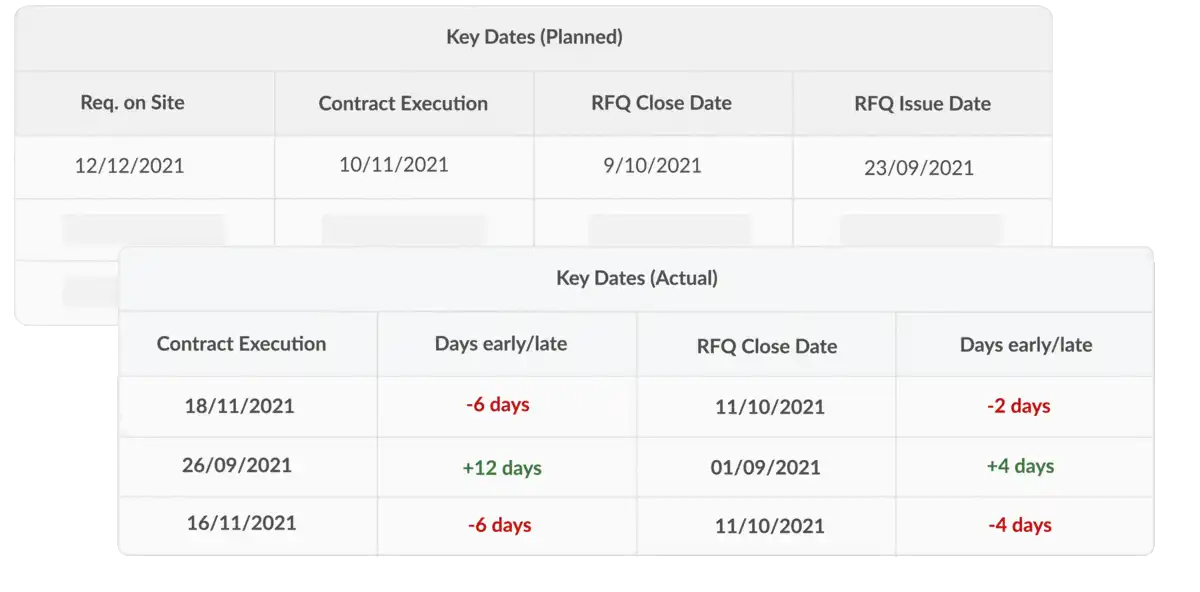Click the Key Dates (Actual) table title

coord(636,278)
